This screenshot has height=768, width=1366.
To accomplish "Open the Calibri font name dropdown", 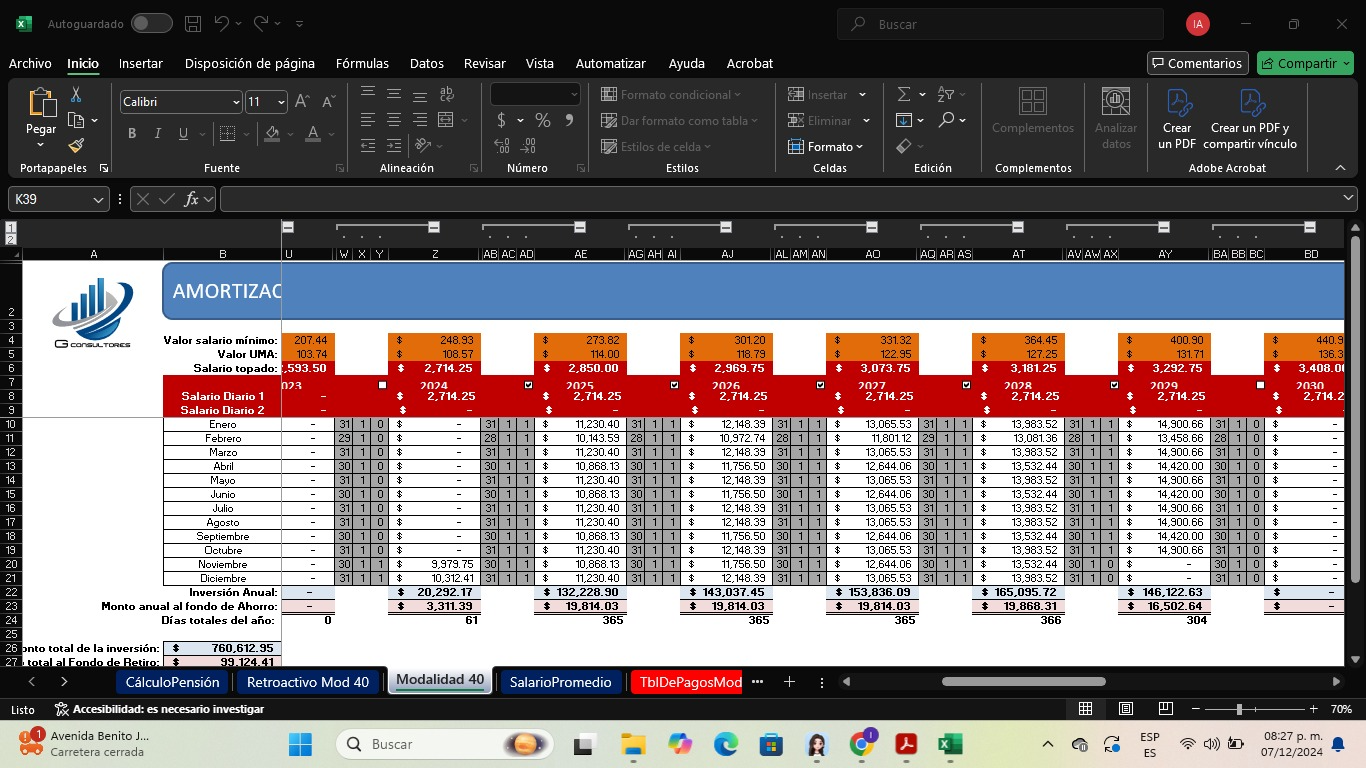I will pyautogui.click(x=236, y=102).
